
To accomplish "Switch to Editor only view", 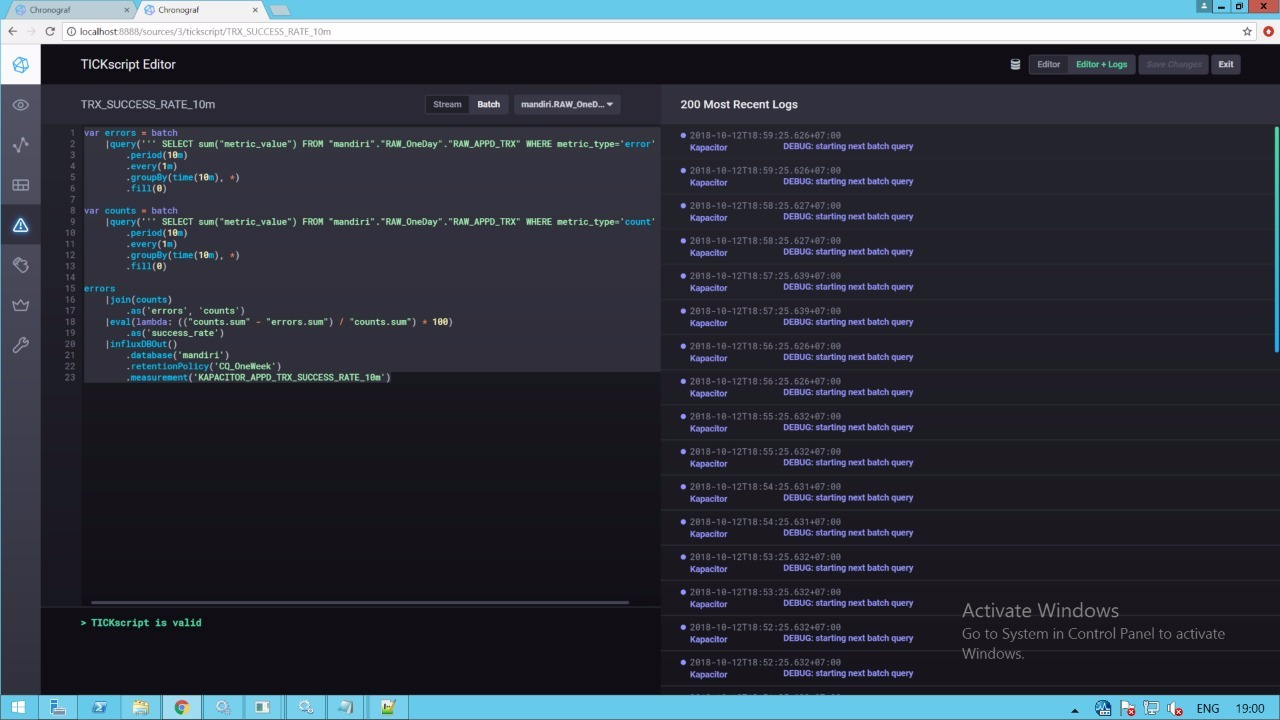I will click(x=1048, y=64).
